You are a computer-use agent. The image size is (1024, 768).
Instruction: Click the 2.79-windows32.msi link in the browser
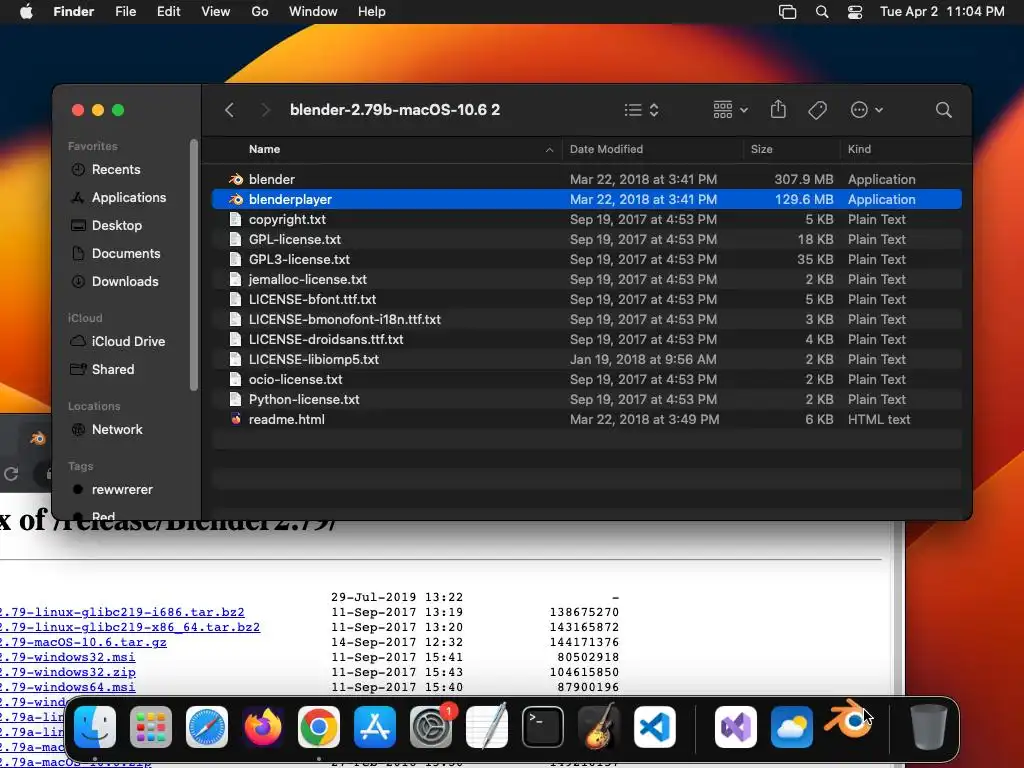(x=67, y=657)
